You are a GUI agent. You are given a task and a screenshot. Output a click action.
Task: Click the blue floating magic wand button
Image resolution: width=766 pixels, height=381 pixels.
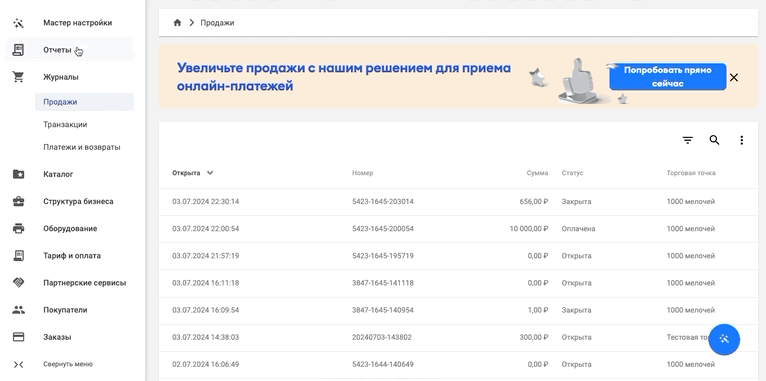(x=724, y=339)
